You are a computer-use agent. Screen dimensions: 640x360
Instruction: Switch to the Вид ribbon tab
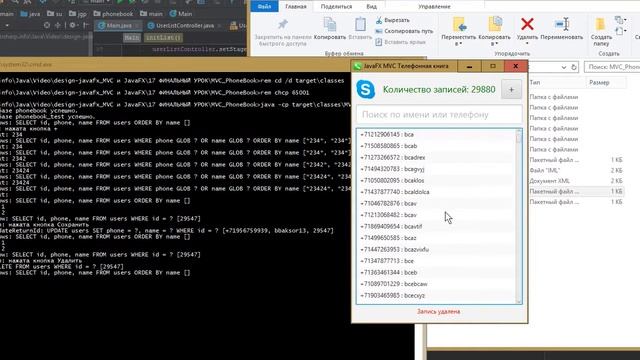click(371, 7)
